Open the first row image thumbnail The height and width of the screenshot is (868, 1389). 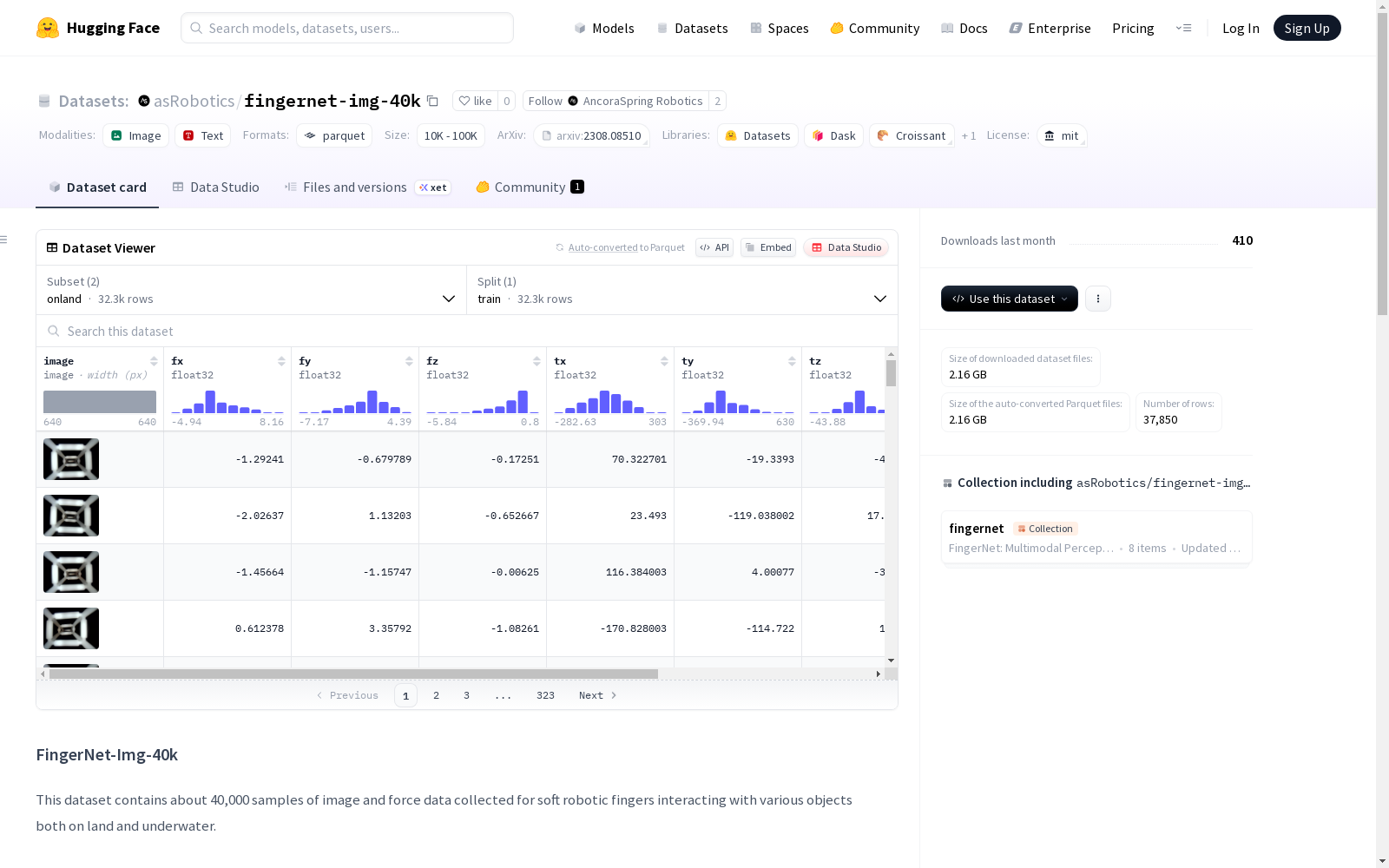click(71, 459)
